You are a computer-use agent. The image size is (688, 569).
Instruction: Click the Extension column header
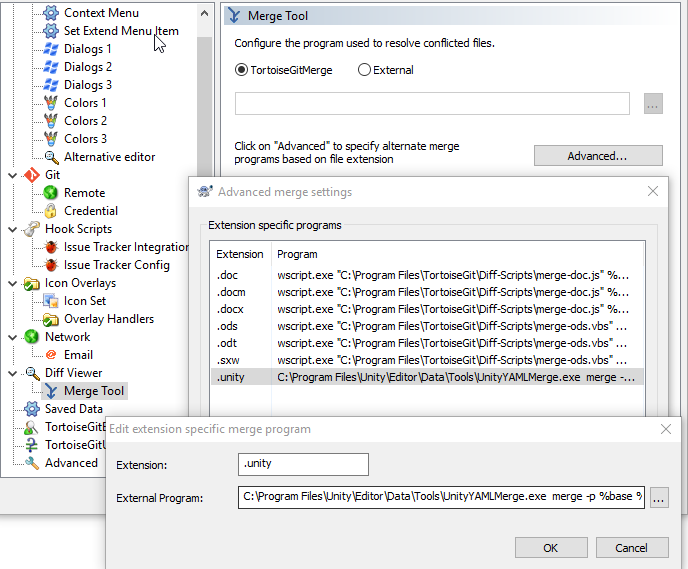[x=240, y=254]
